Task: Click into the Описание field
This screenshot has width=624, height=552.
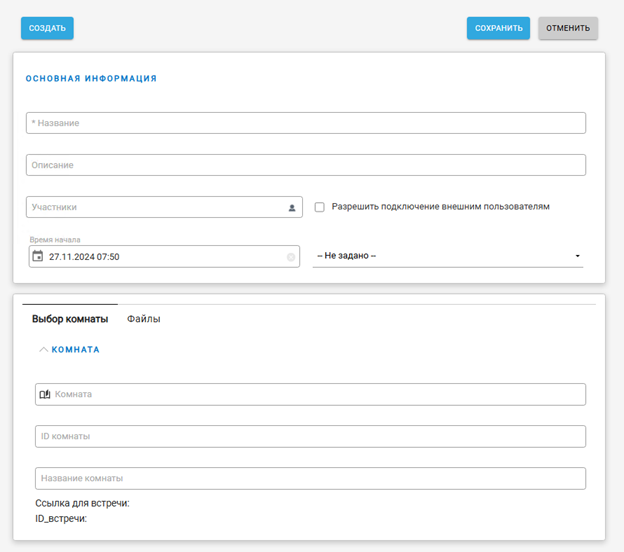Action: [305, 165]
